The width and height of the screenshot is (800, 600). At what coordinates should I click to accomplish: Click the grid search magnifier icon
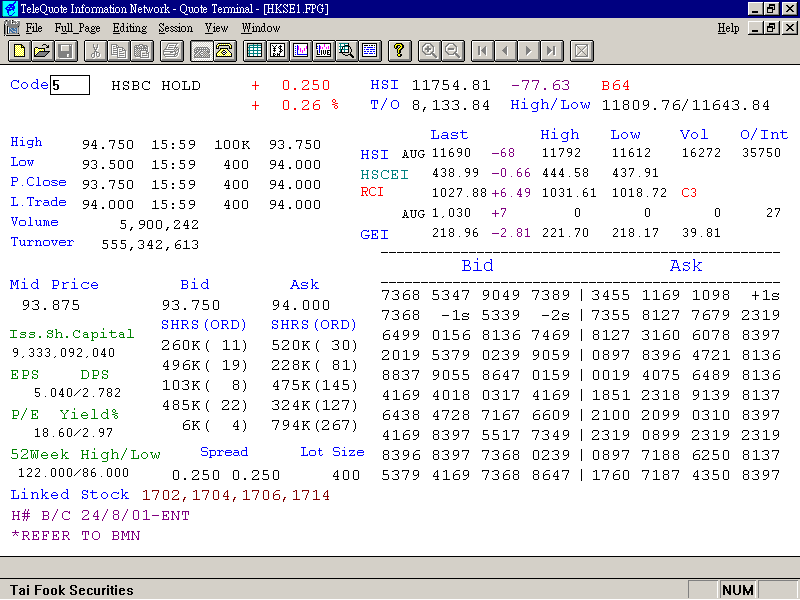(346, 51)
